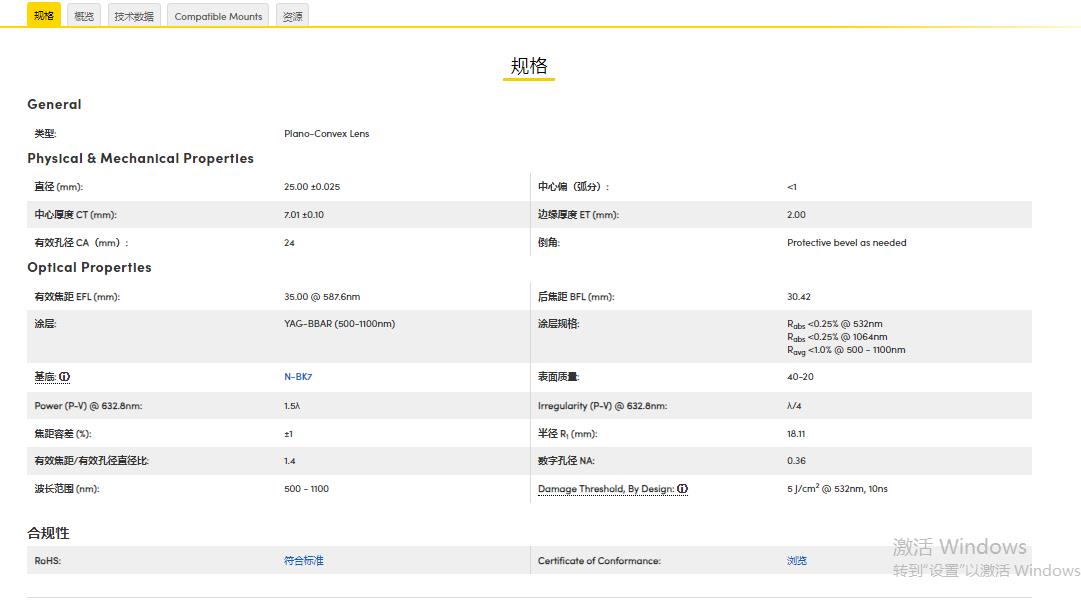
Task: Click the 符合标准 RoHS compliance link
Action: (303, 560)
